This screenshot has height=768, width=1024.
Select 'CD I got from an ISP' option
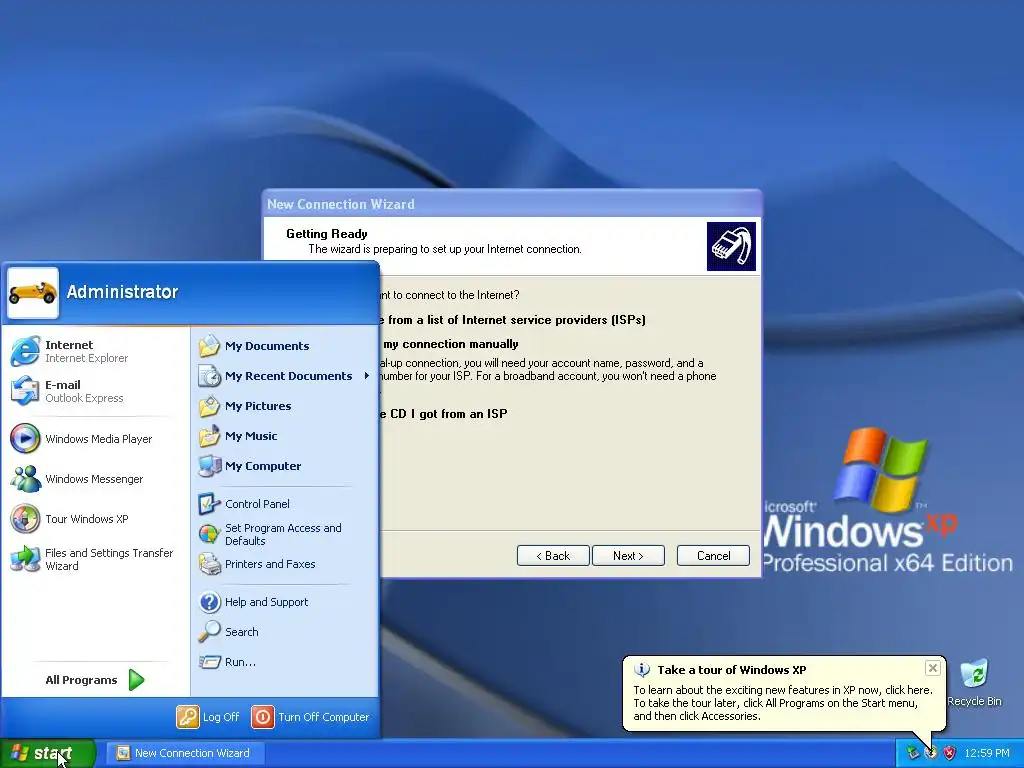pyautogui.click(x=444, y=414)
